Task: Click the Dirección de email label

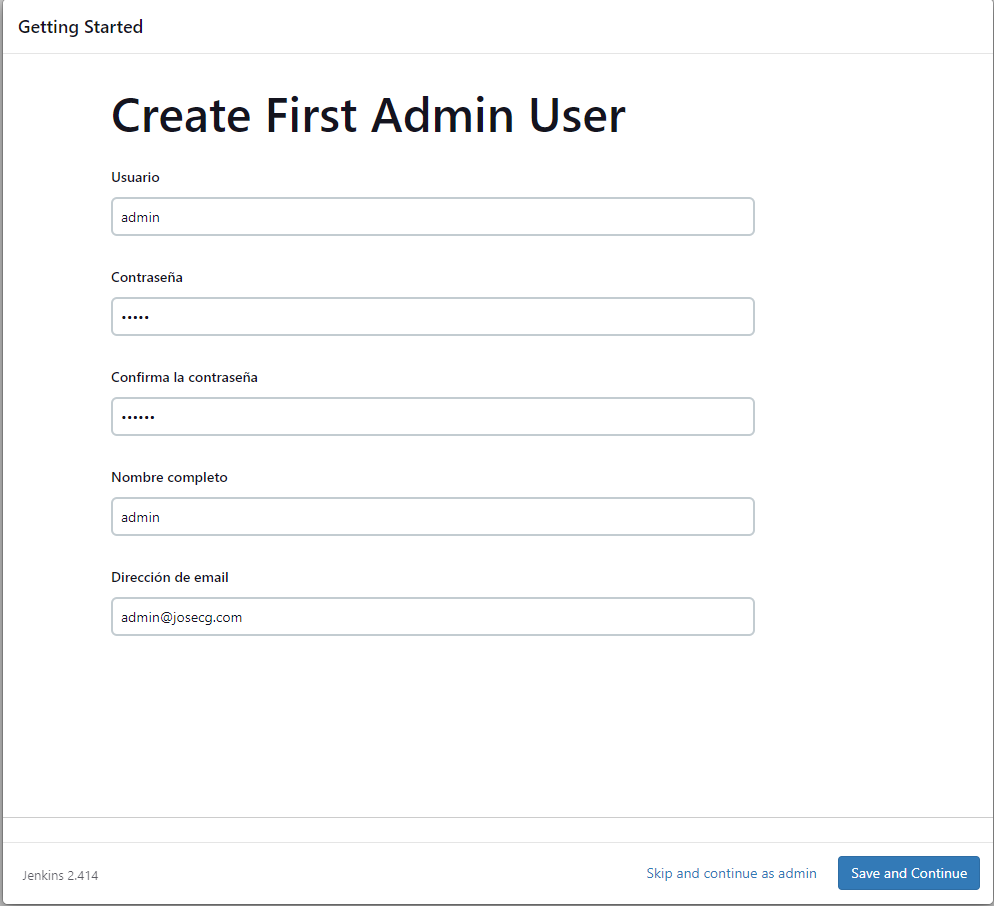Action: 169,577
